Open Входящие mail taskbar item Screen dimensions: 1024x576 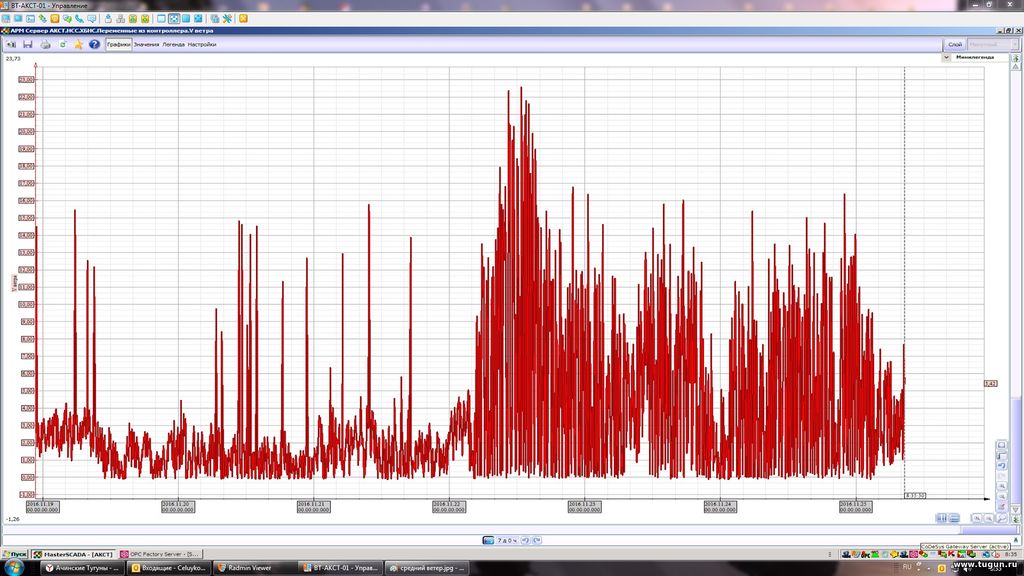coord(169,568)
